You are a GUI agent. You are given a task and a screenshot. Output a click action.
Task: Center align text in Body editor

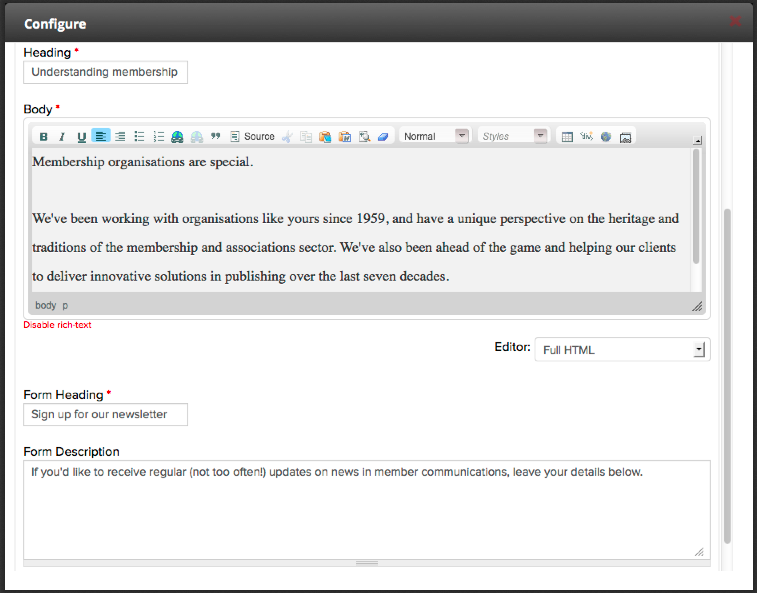(x=120, y=137)
